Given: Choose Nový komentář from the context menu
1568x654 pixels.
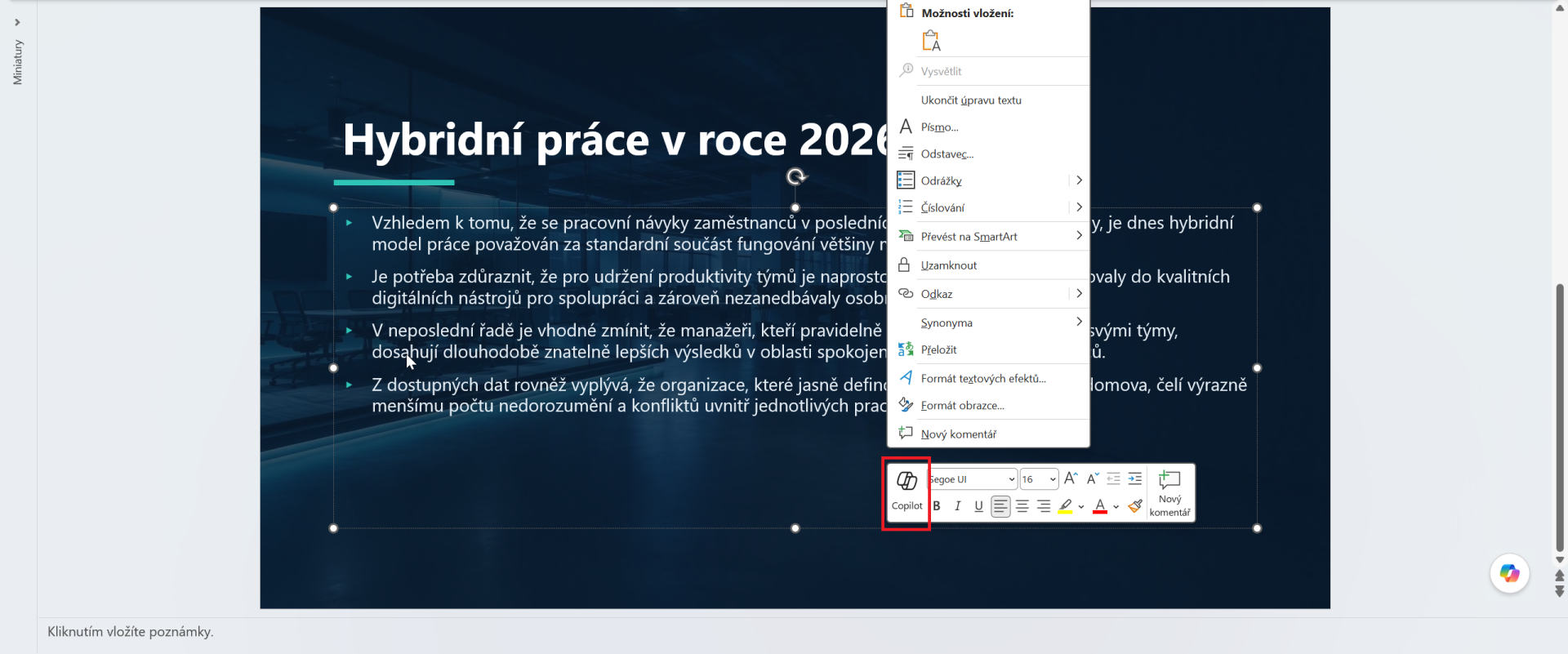Looking at the screenshot, I should (988, 434).
